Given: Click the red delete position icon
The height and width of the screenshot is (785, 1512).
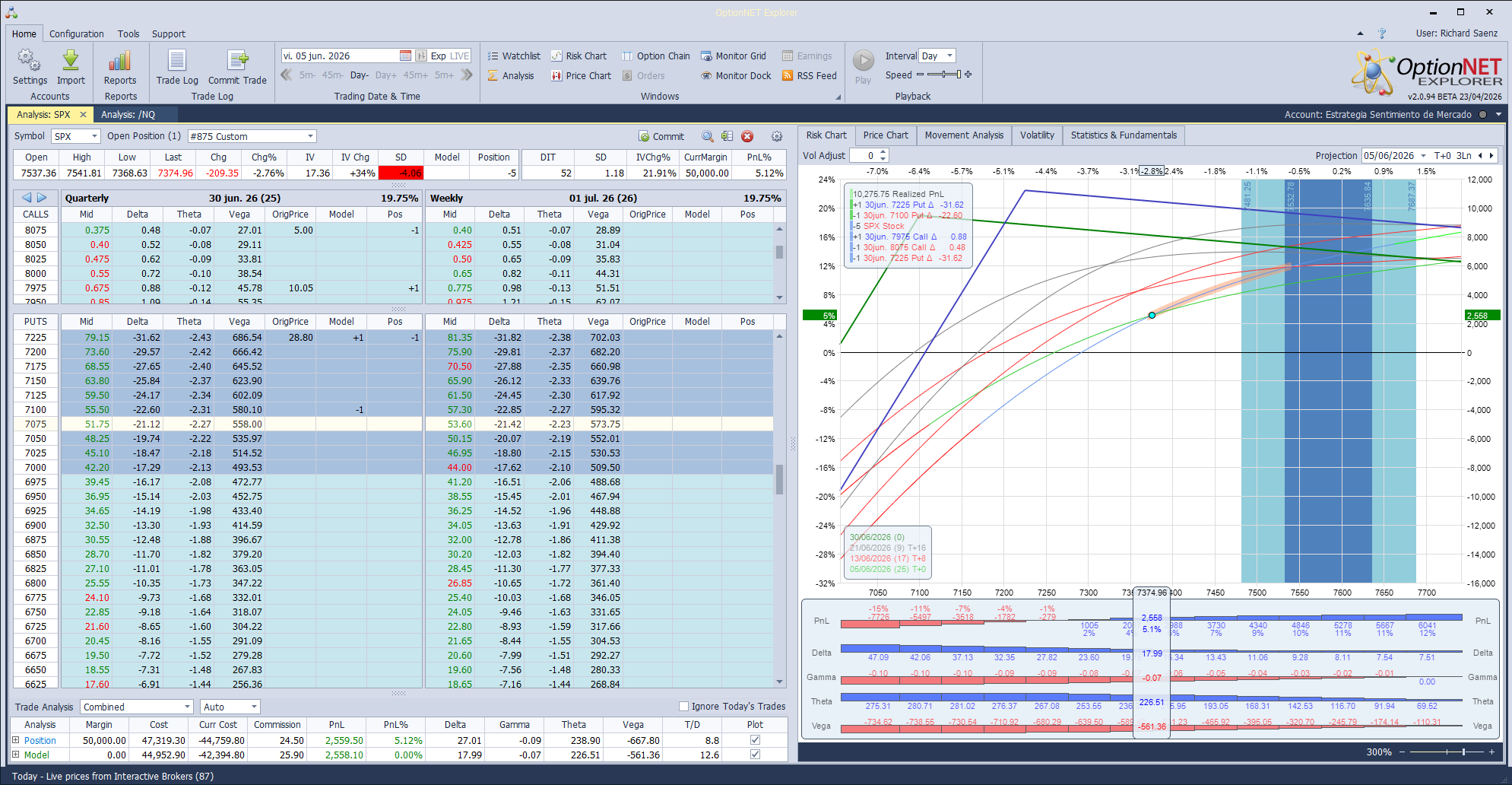Looking at the screenshot, I should pos(747,136).
